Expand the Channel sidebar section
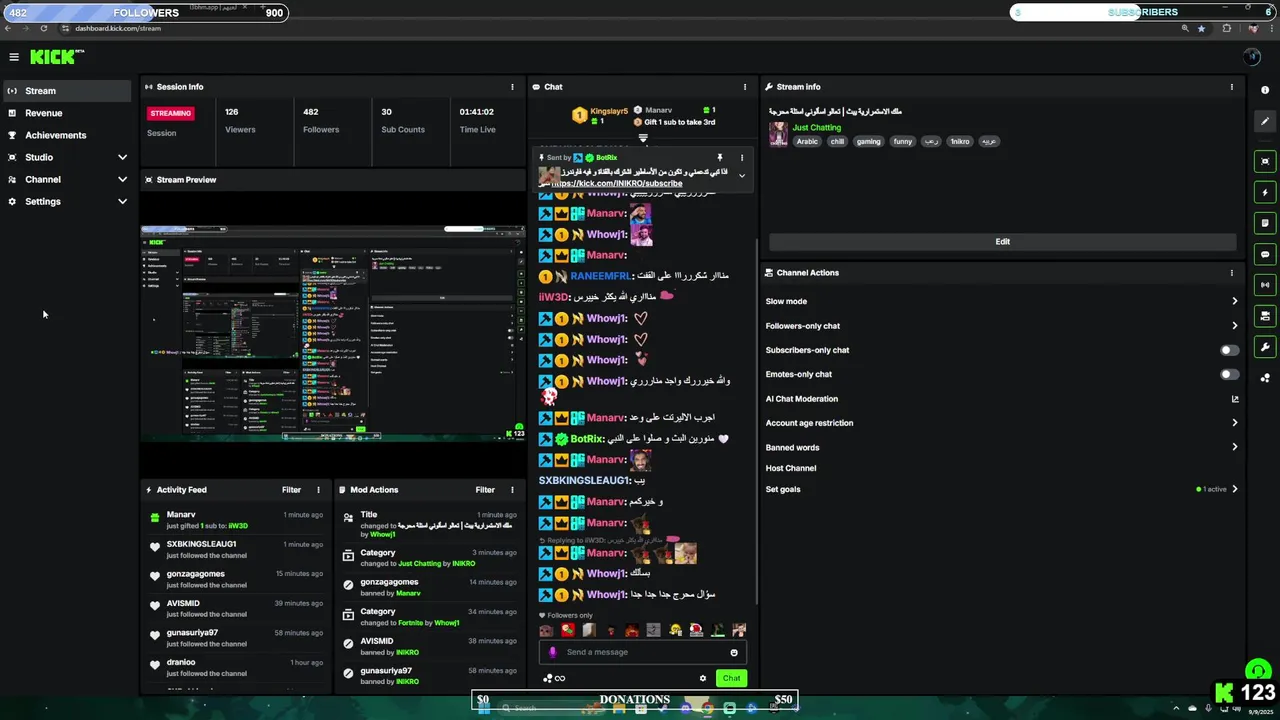This screenshot has width=1280, height=720. pos(122,179)
